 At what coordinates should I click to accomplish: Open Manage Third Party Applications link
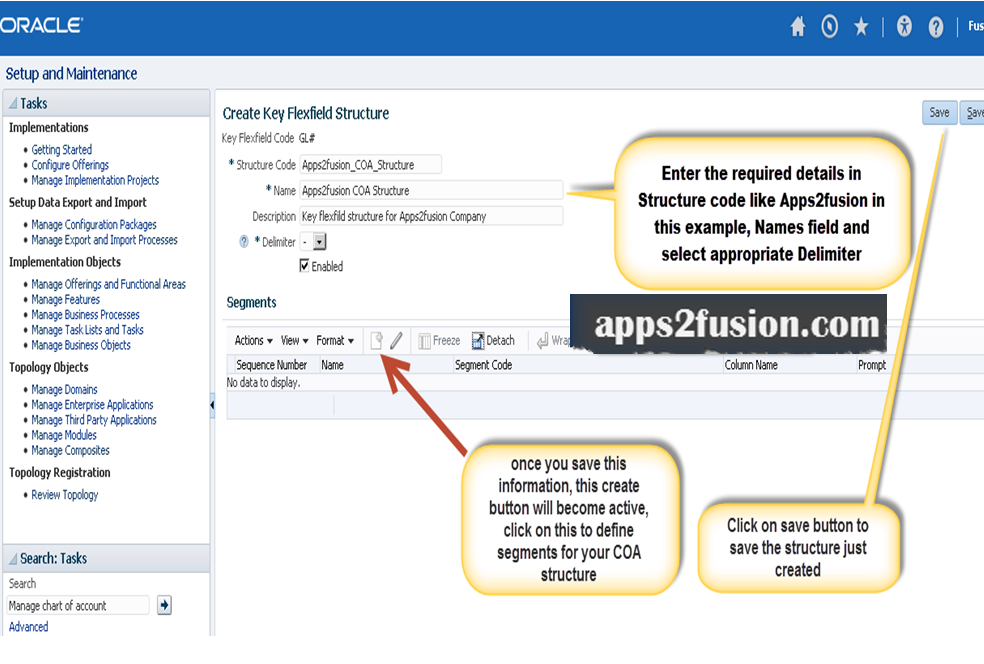pyautogui.click(x=94, y=420)
